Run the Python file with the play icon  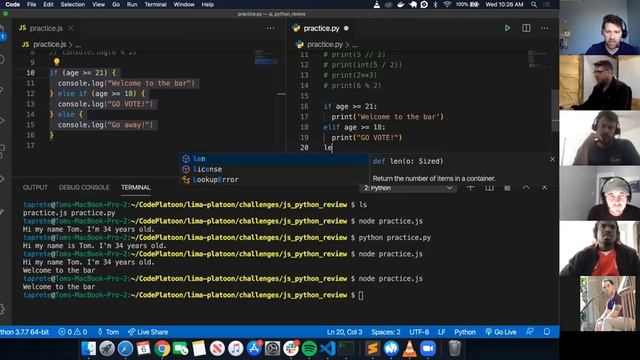coord(507,28)
